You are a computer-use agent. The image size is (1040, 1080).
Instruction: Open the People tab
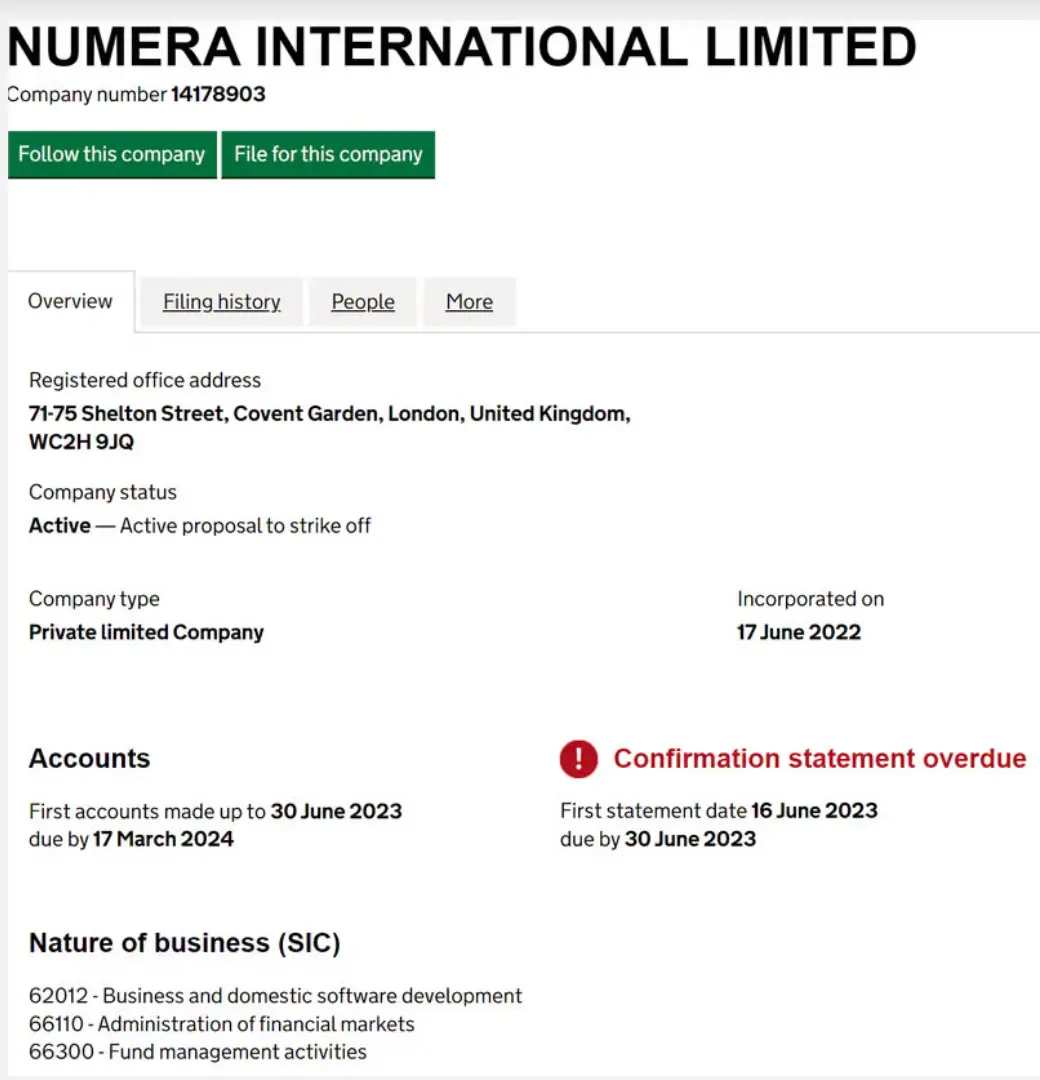coord(362,301)
